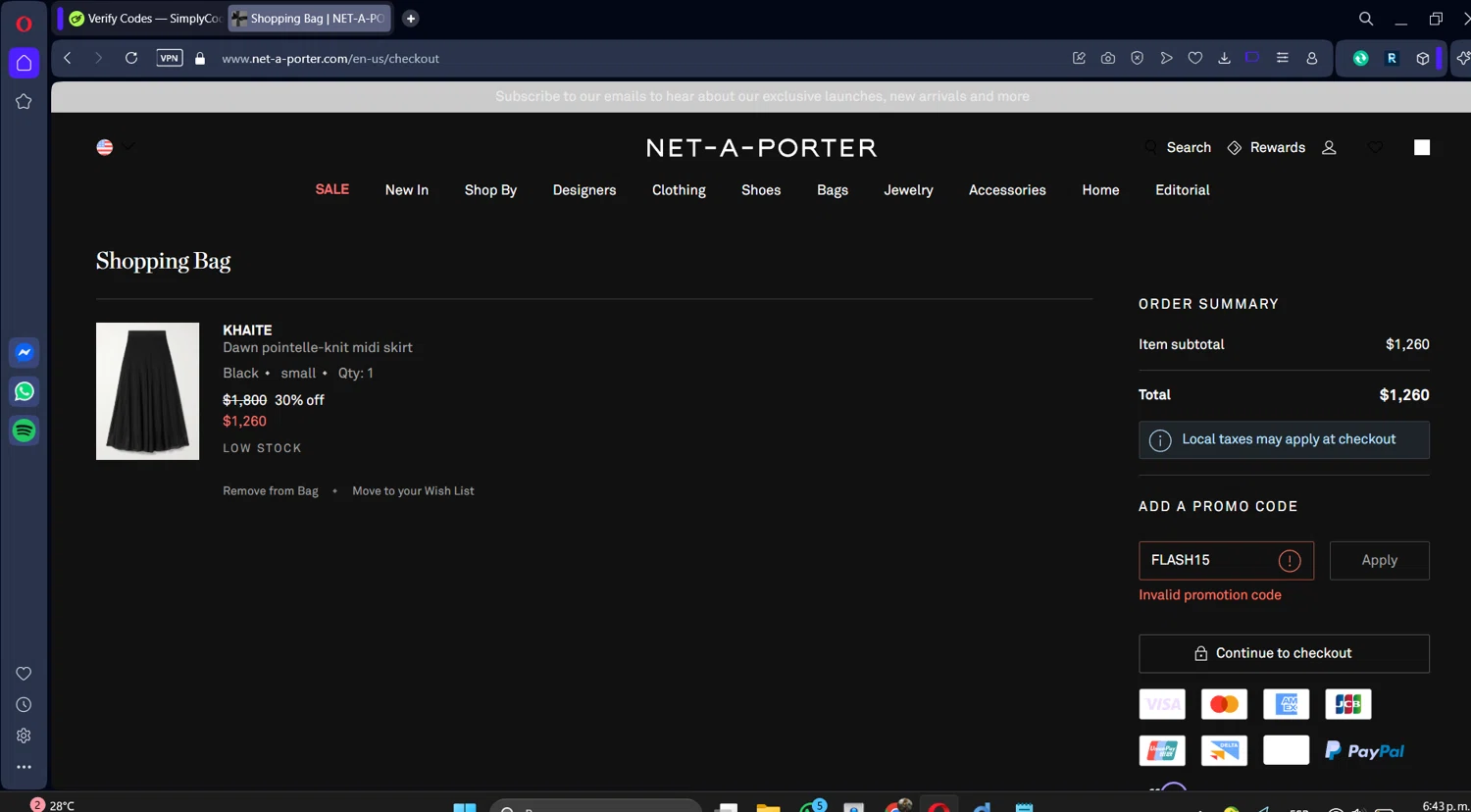The width and height of the screenshot is (1471, 812).
Task: Open the Opera menu logo
Action: (x=24, y=24)
